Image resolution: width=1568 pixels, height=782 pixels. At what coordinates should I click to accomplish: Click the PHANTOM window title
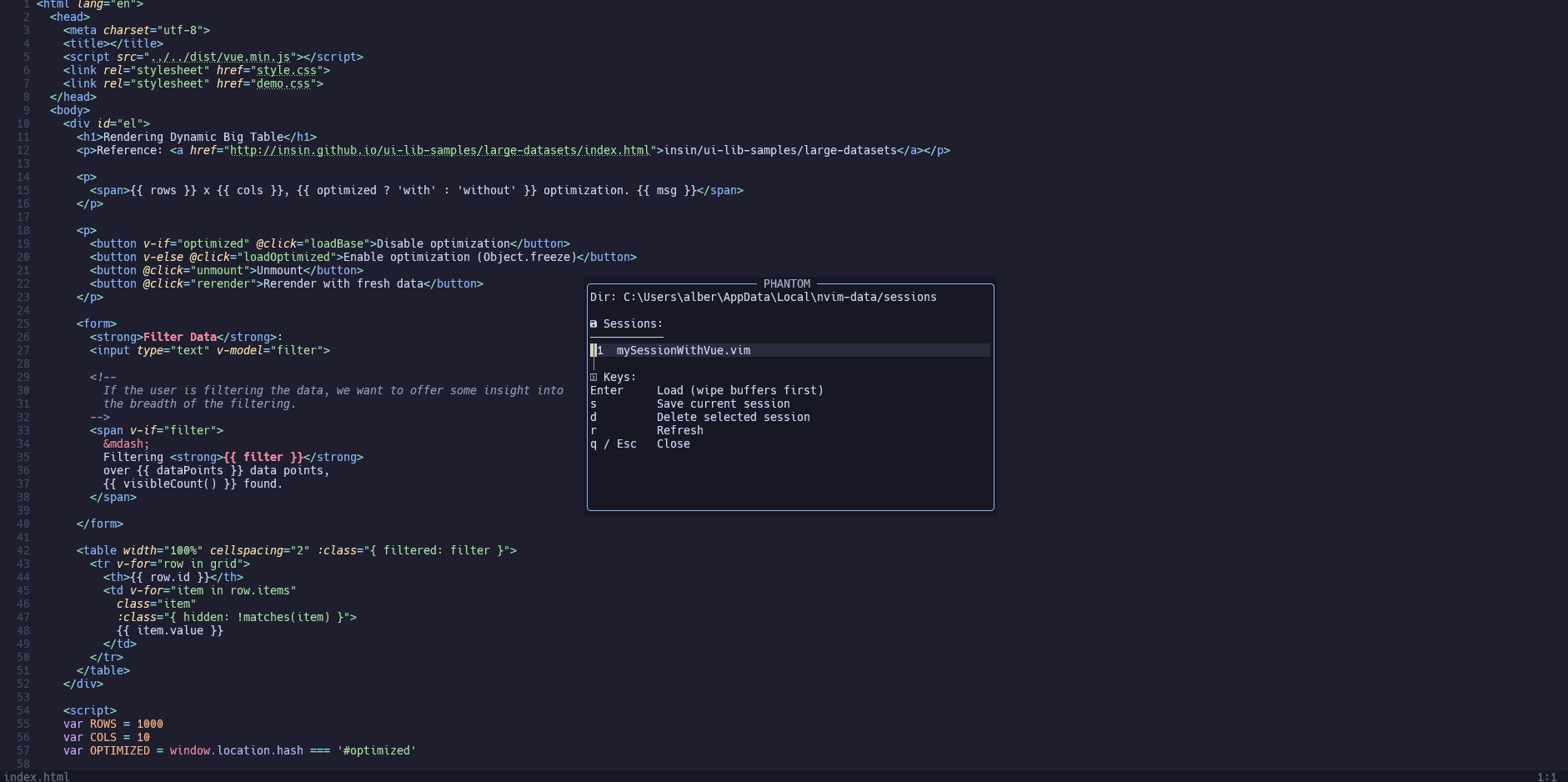[x=786, y=284]
